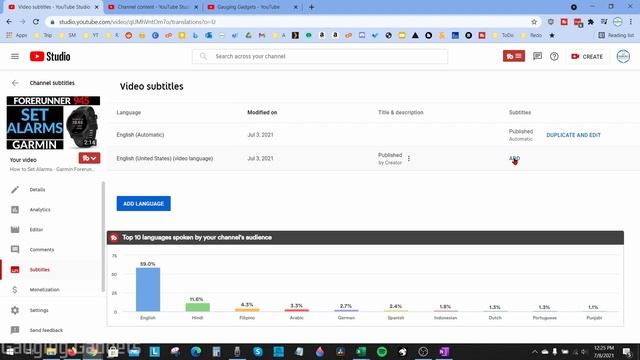Open the Settings gear icon

(15, 310)
